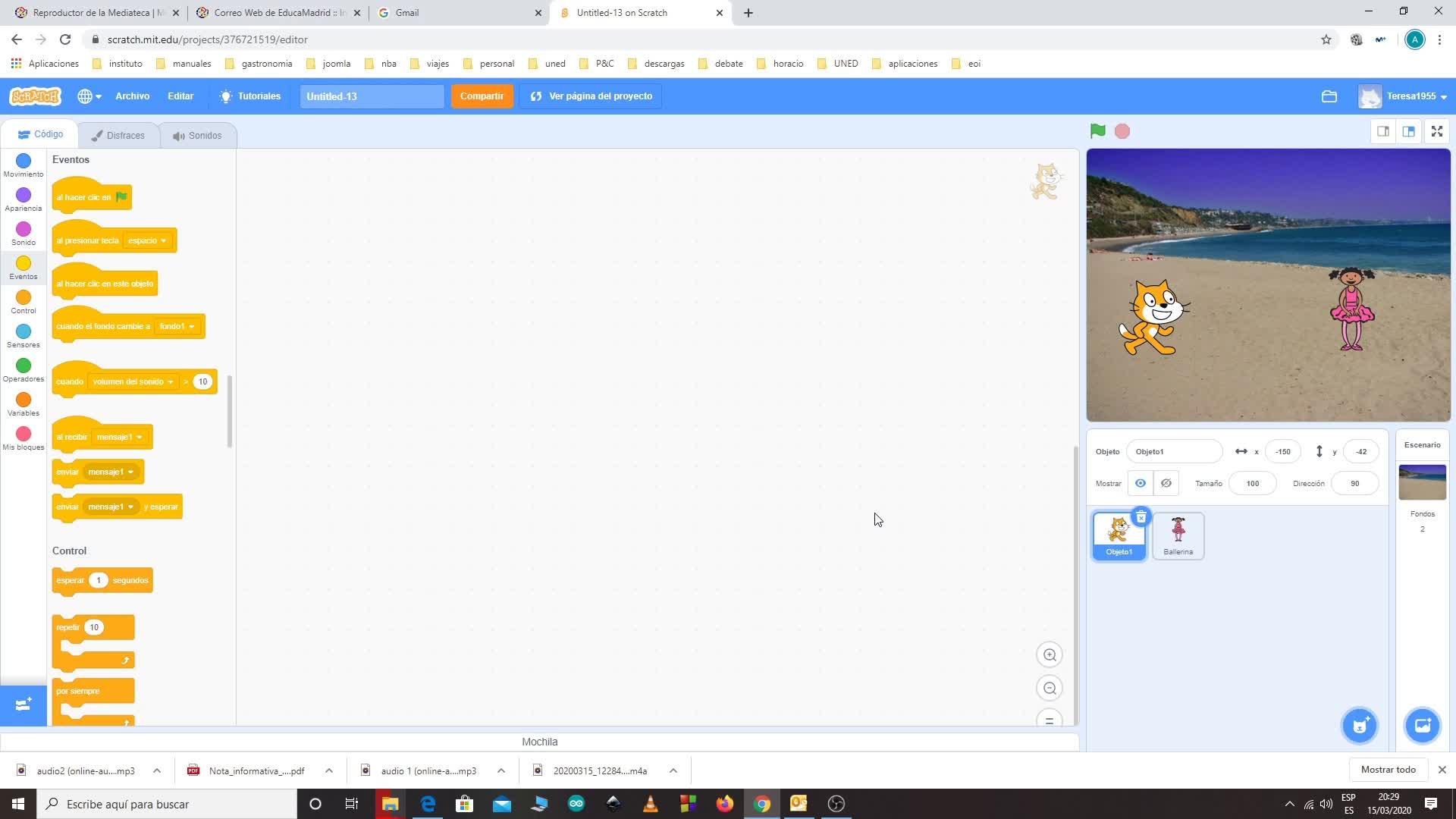Click the Compartir button

click(x=482, y=96)
